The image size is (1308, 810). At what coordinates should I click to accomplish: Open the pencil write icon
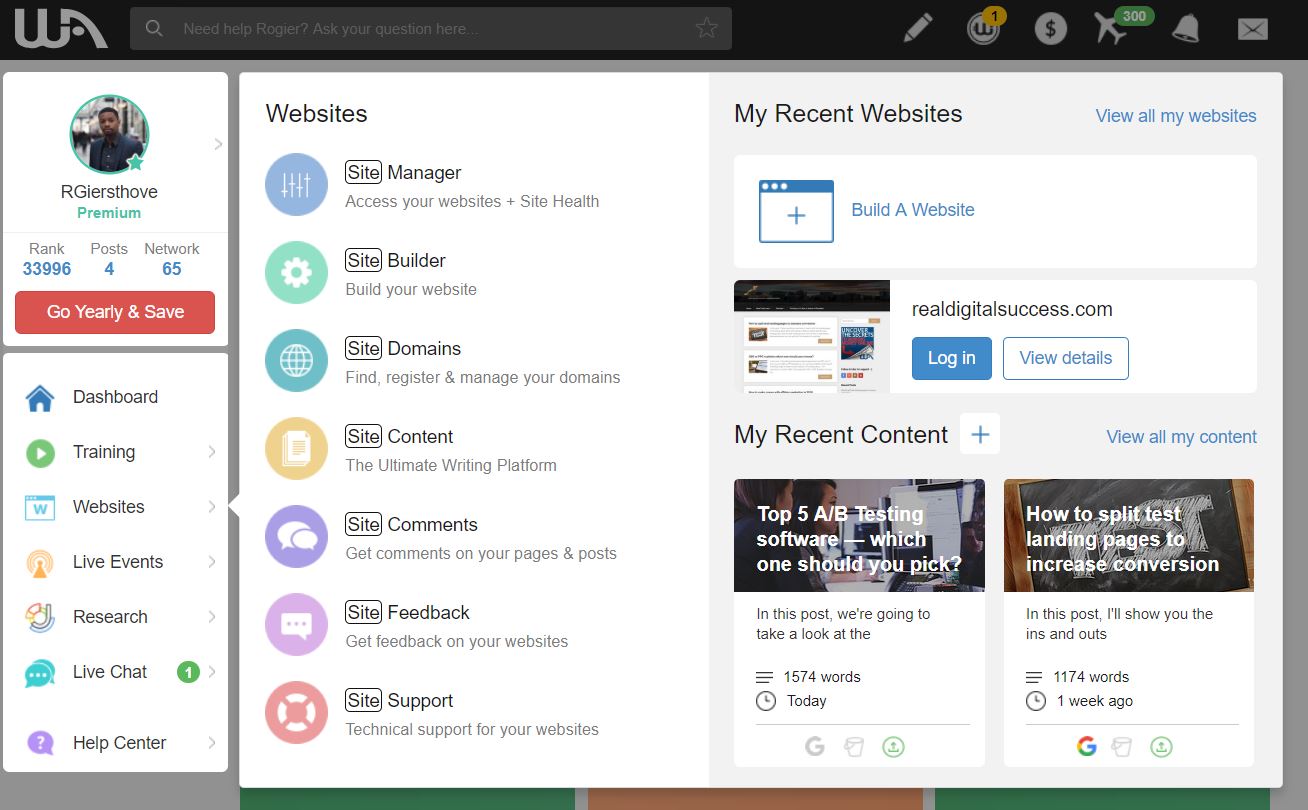(917, 28)
